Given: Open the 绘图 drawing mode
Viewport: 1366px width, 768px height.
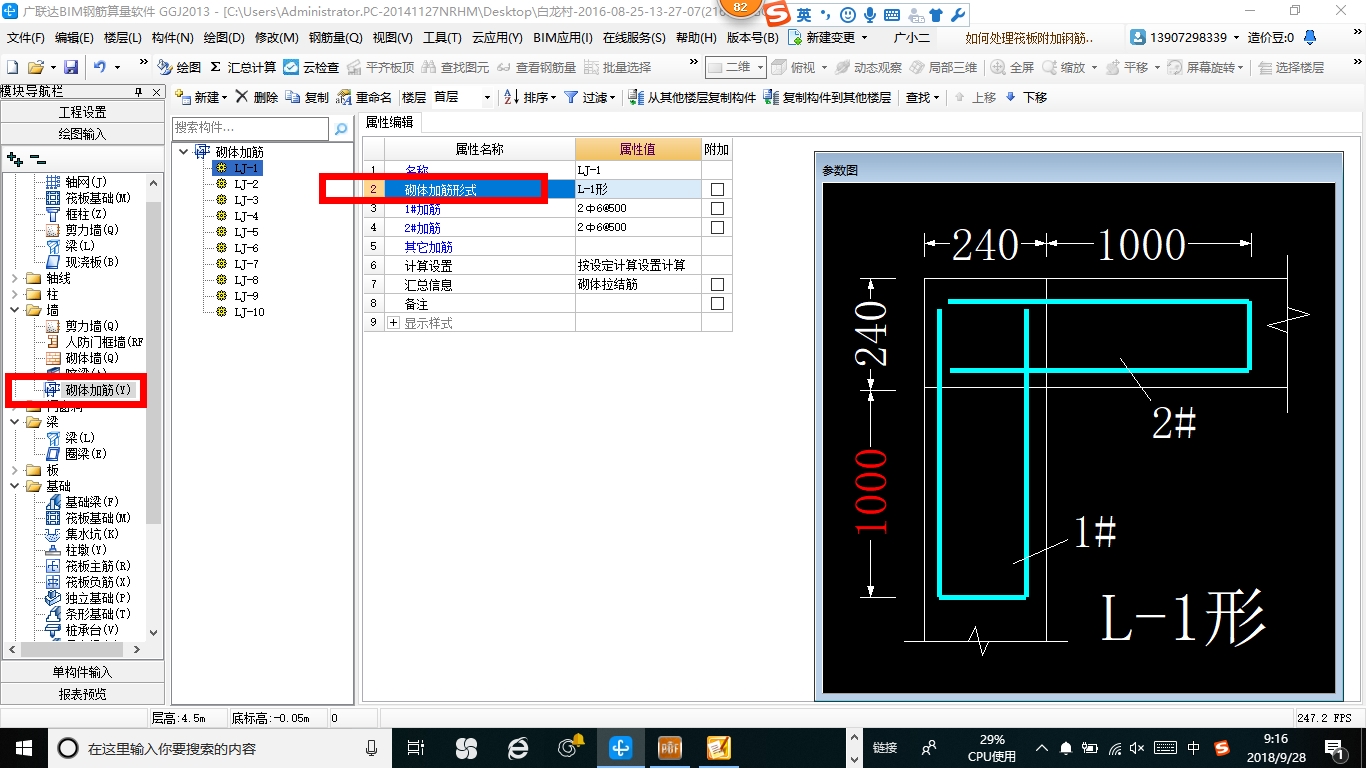Looking at the screenshot, I should pos(179,67).
